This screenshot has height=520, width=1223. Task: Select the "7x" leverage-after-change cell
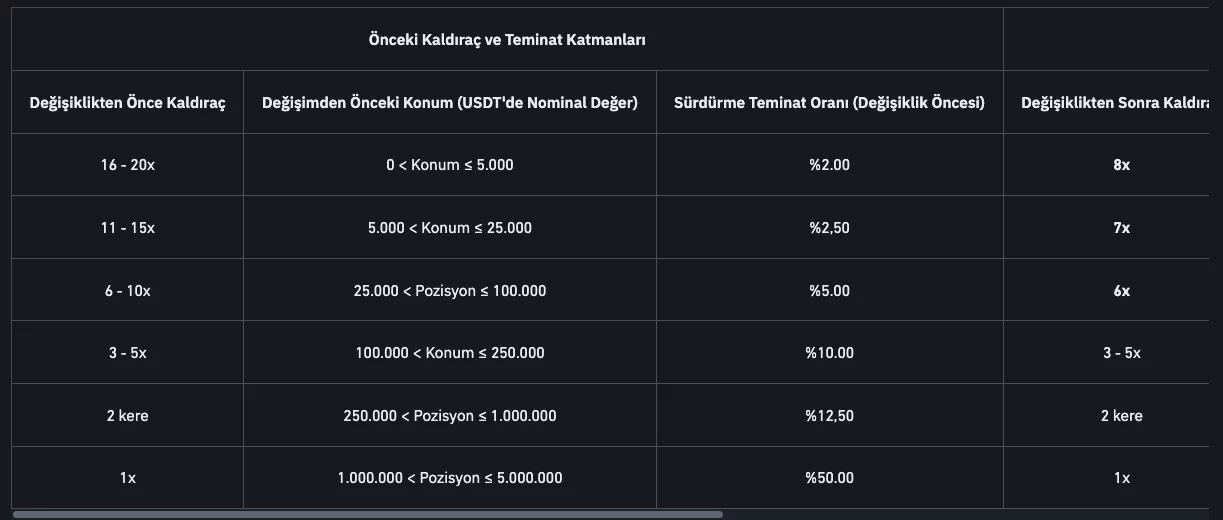point(1121,228)
